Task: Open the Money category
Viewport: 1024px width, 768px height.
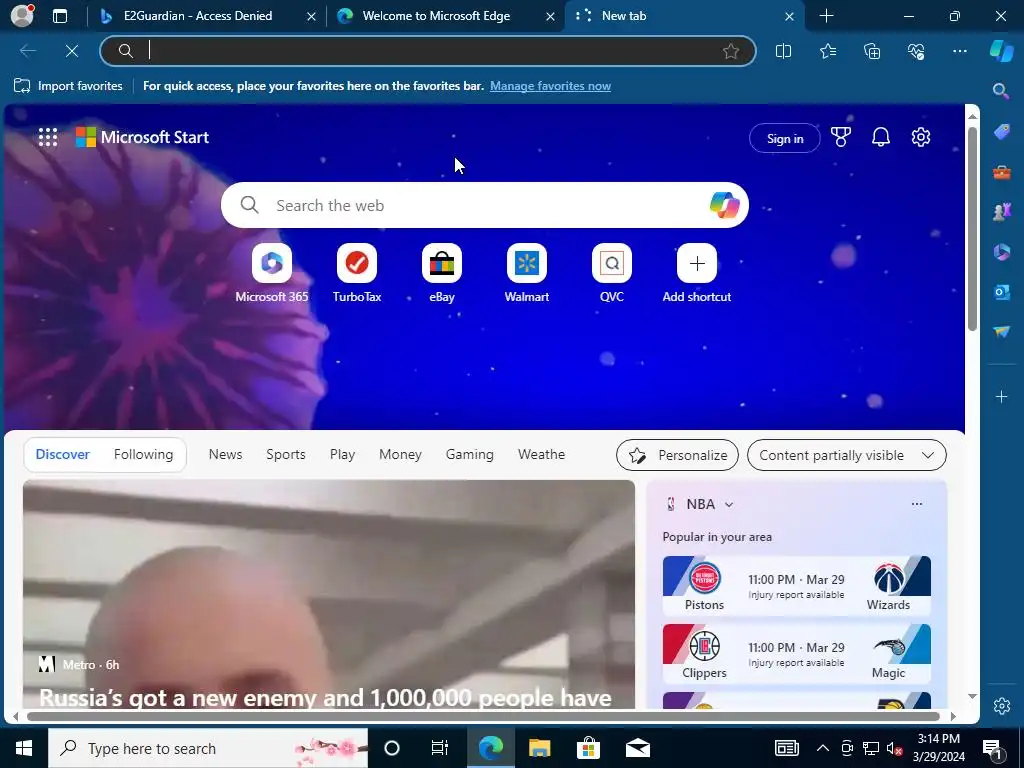Action: (x=400, y=455)
